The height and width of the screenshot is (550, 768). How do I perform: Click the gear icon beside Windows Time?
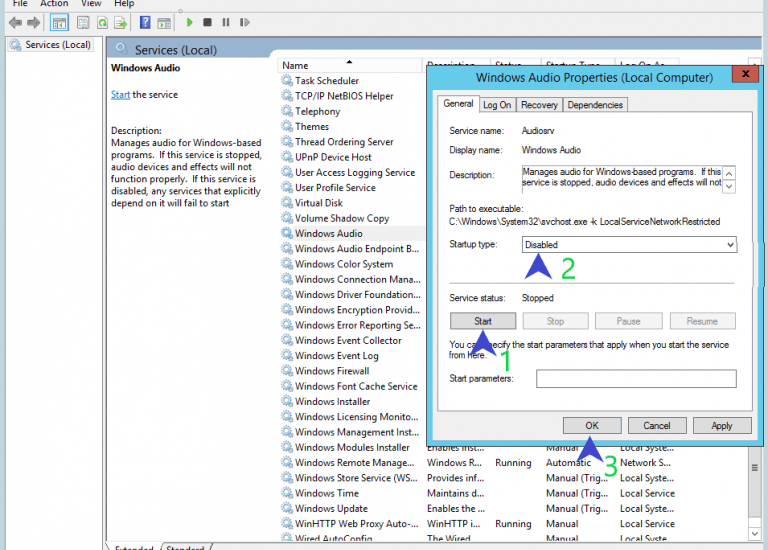pos(287,493)
